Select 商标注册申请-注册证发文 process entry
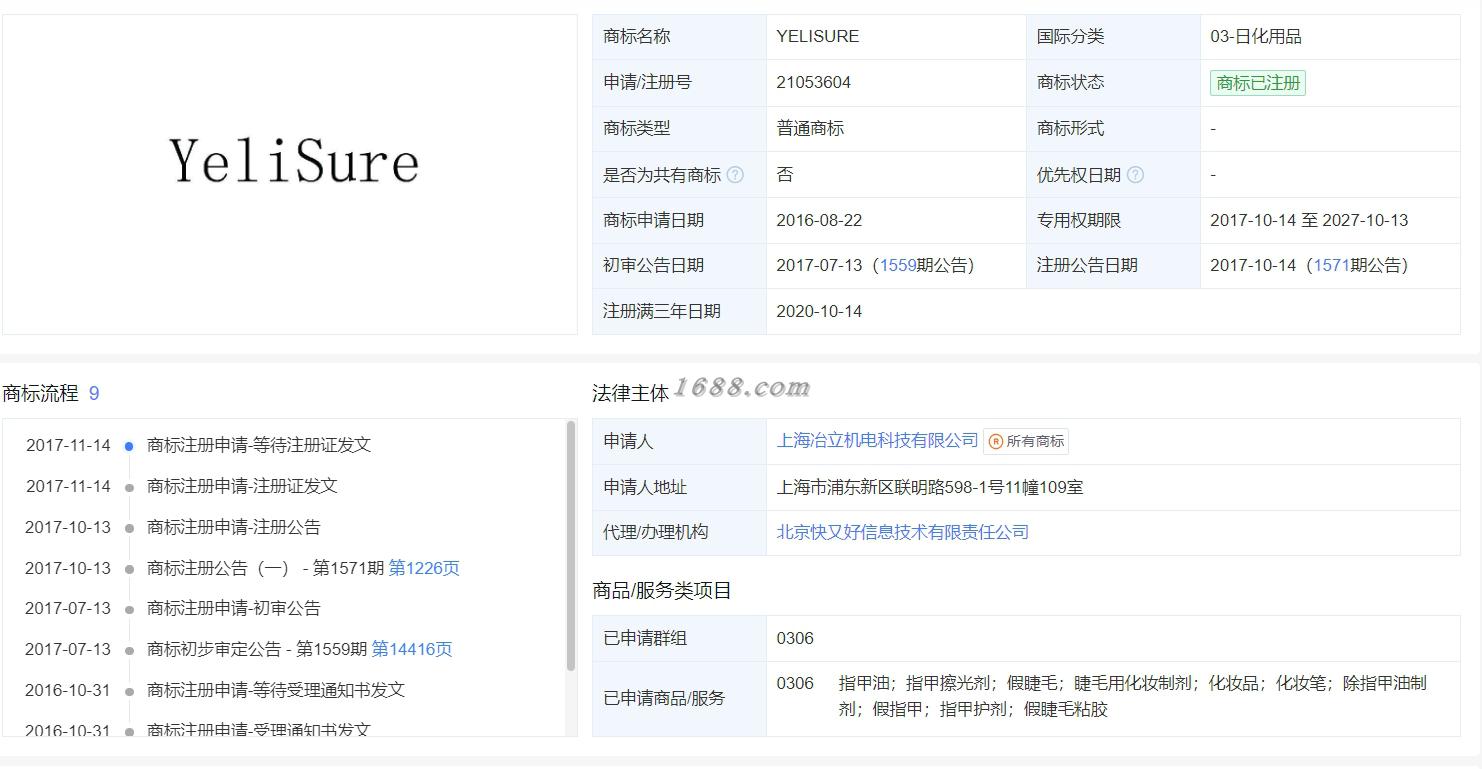1482x769 pixels. 242,486
